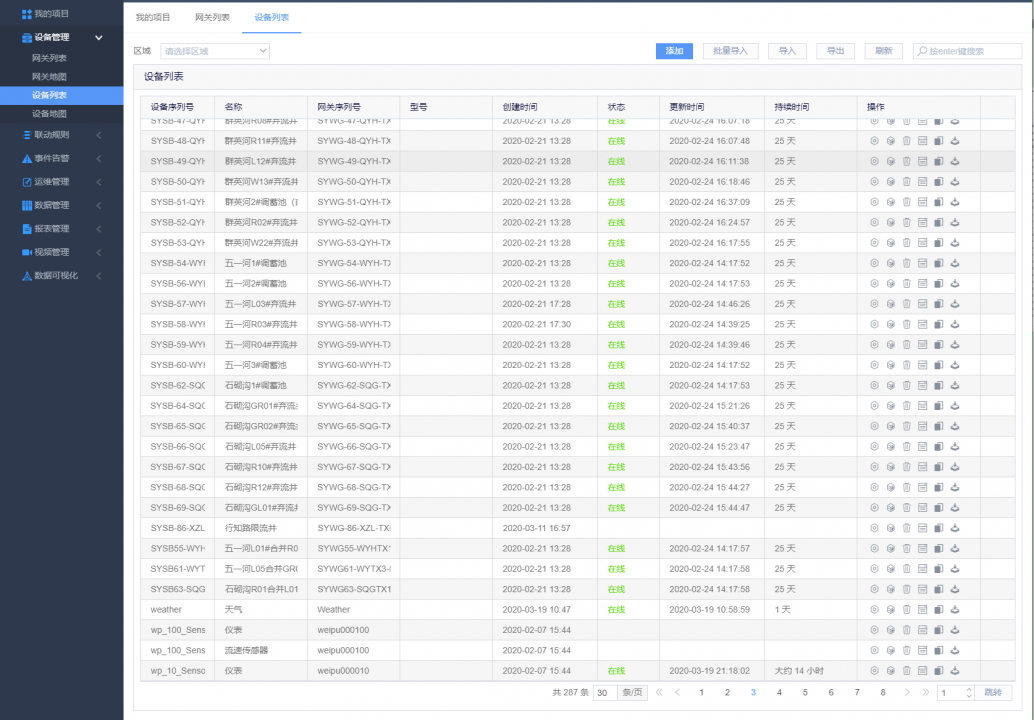Image resolution: width=1034 pixels, height=720 pixels.
Task: Open detail panel icon for SYSB63-SQG row
Action: pyautogui.click(x=923, y=589)
